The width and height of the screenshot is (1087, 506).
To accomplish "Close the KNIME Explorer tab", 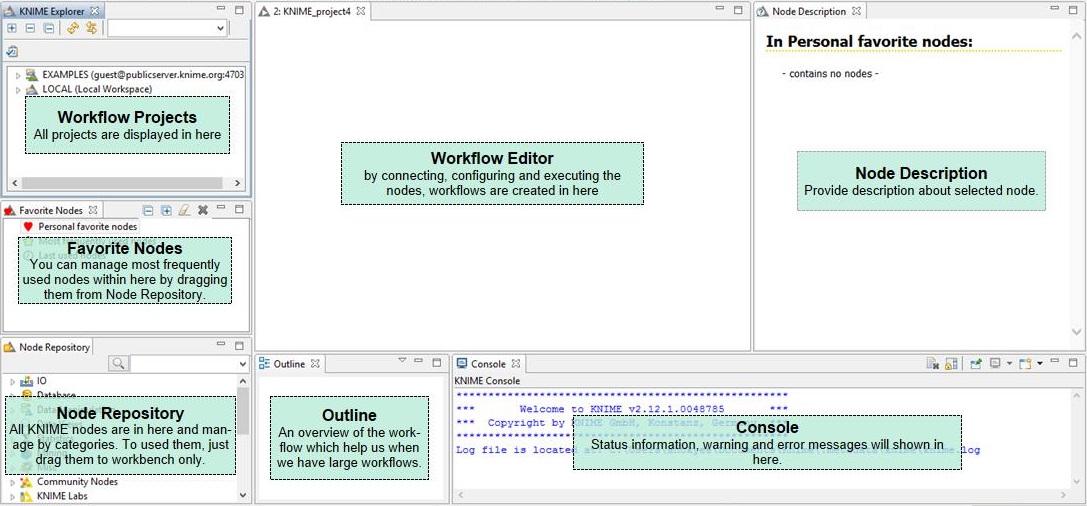I will coord(94,10).
